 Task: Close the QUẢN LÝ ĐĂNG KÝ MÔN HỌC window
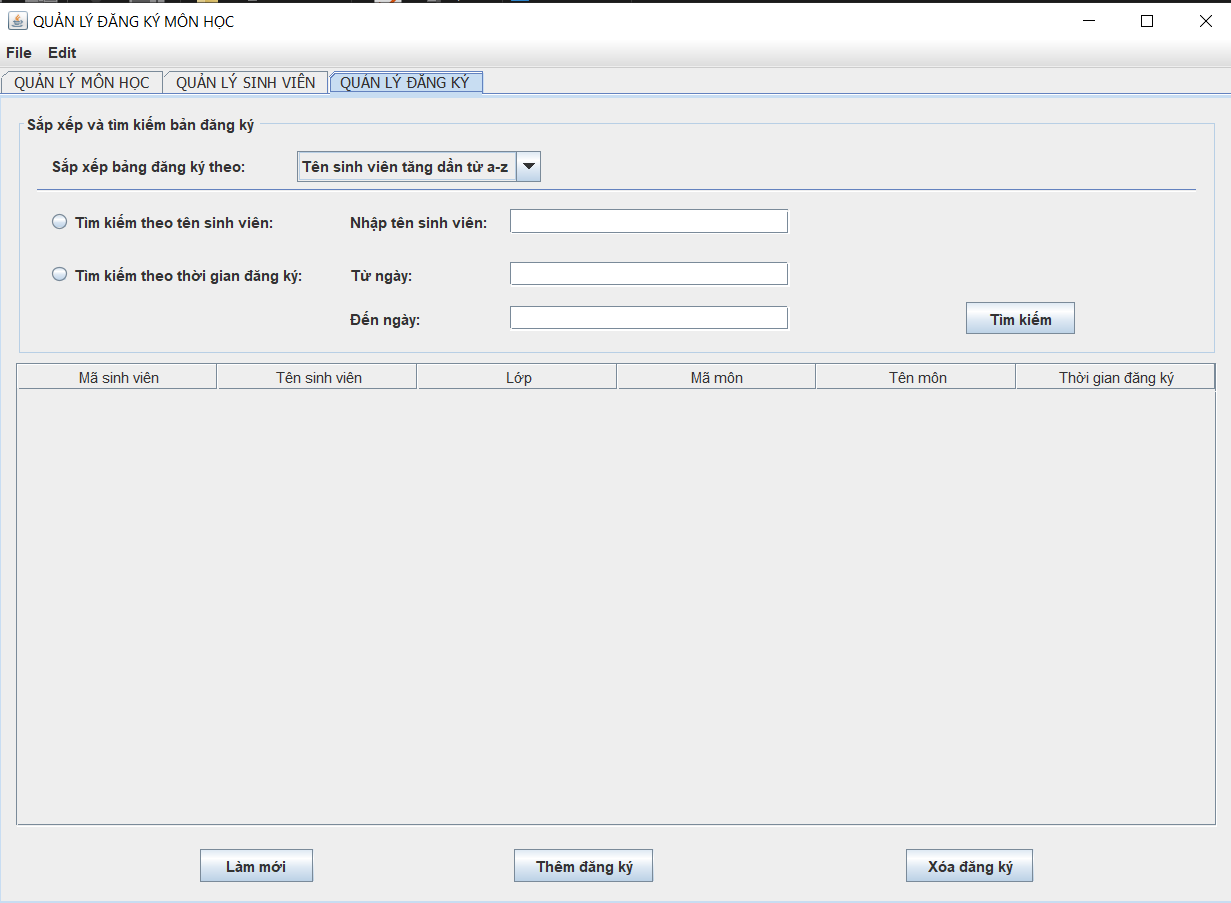coord(1205,21)
